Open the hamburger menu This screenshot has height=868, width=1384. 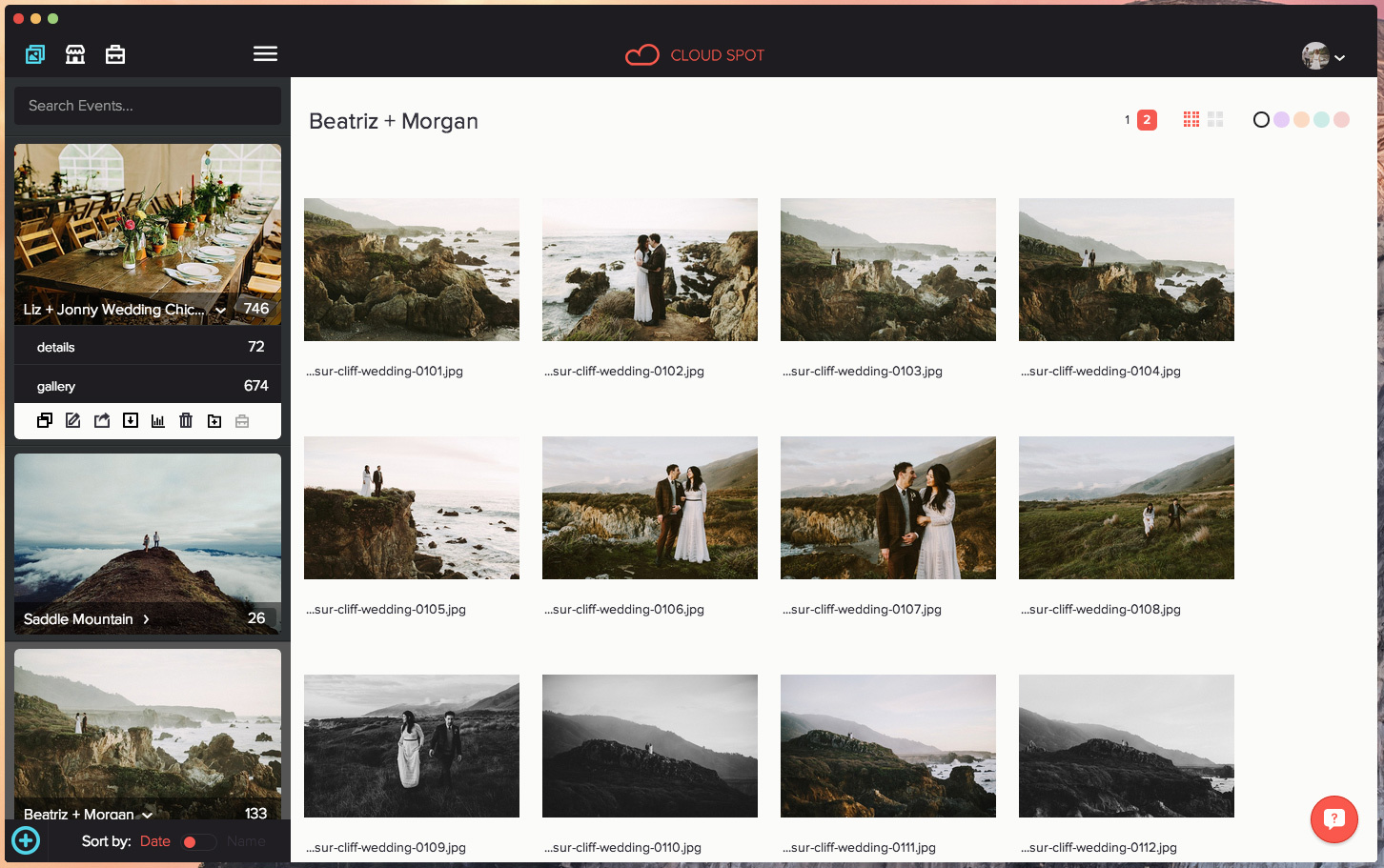click(x=265, y=54)
